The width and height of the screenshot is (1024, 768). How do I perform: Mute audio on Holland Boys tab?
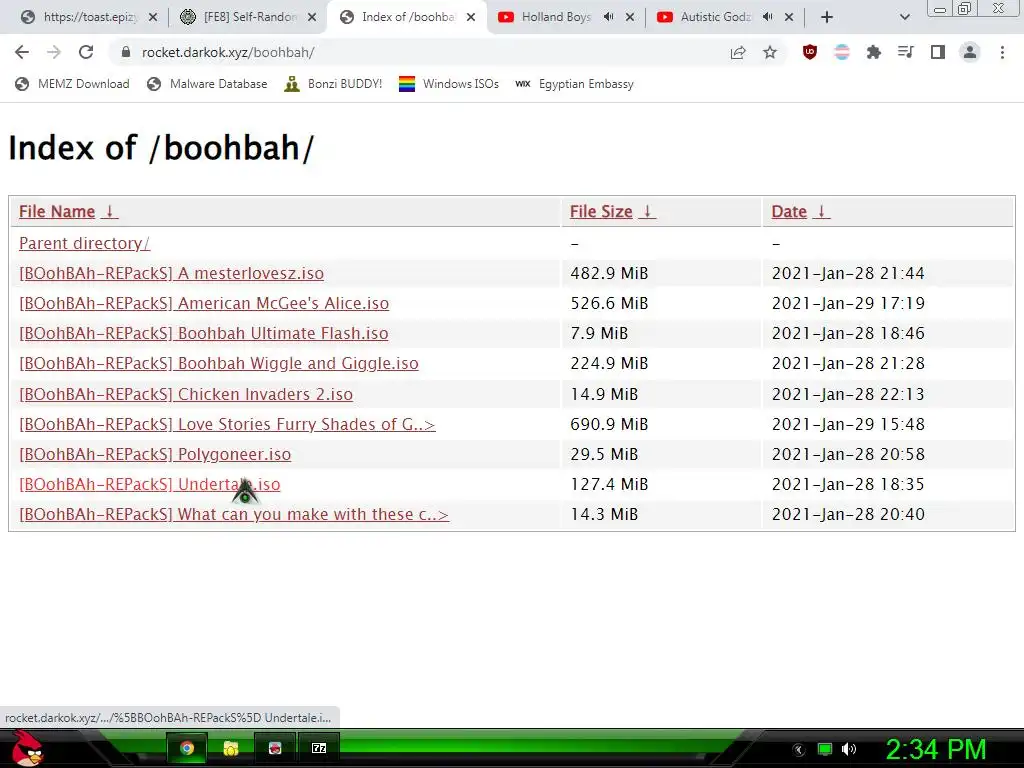[x=609, y=17]
